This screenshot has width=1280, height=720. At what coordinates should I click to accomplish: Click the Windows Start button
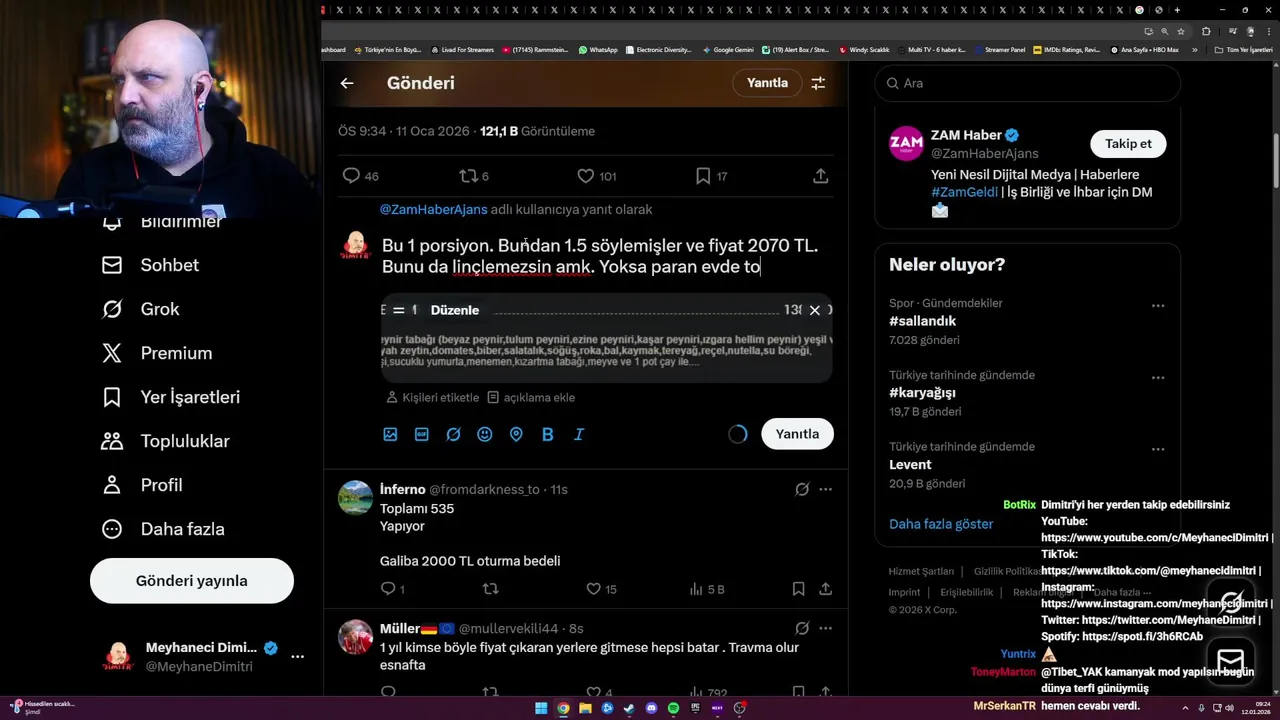(541, 708)
